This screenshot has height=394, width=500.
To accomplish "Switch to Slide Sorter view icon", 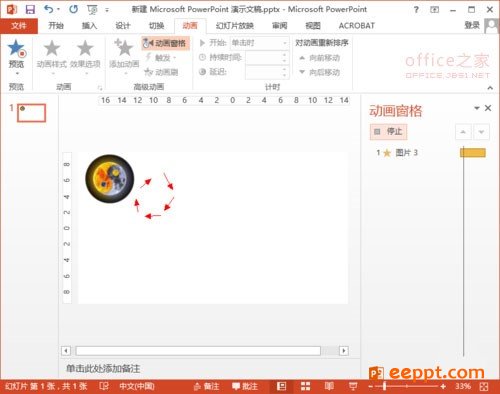I will coord(305,386).
